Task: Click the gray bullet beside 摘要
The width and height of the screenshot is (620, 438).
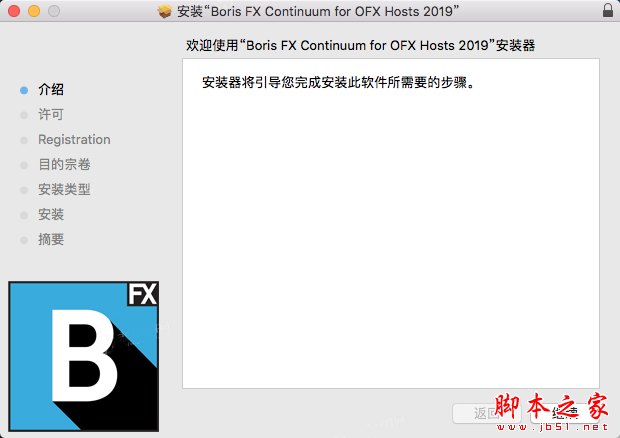Action: coord(24,240)
